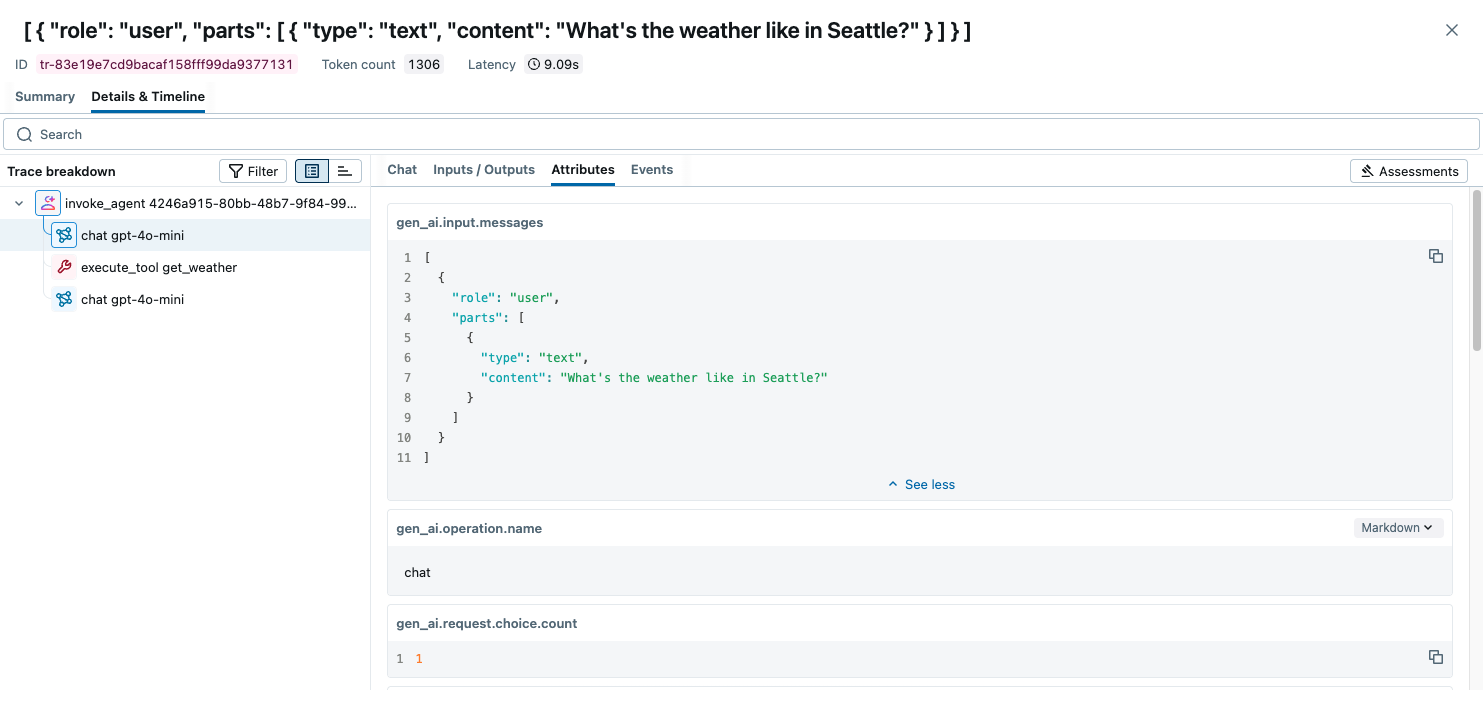
Task: Switch to timeline bar view toggle
Action: tap(345, 171)
